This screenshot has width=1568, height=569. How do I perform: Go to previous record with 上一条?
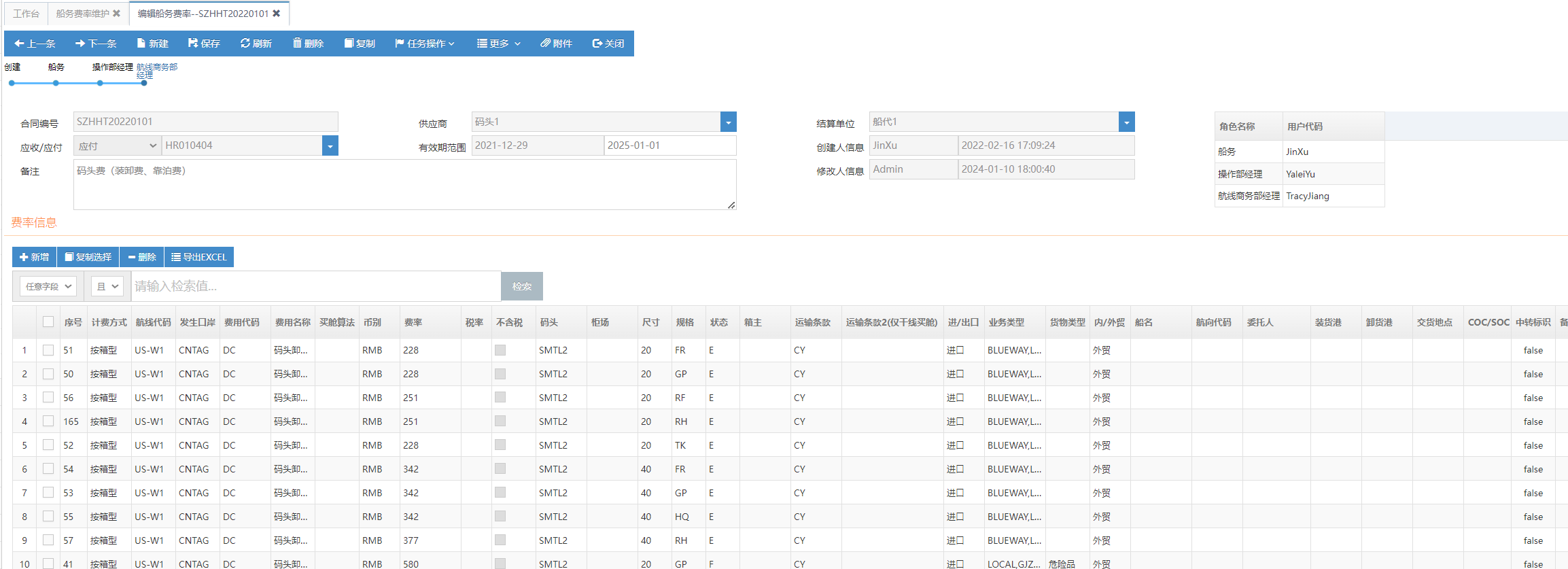[x=35, y=44]
